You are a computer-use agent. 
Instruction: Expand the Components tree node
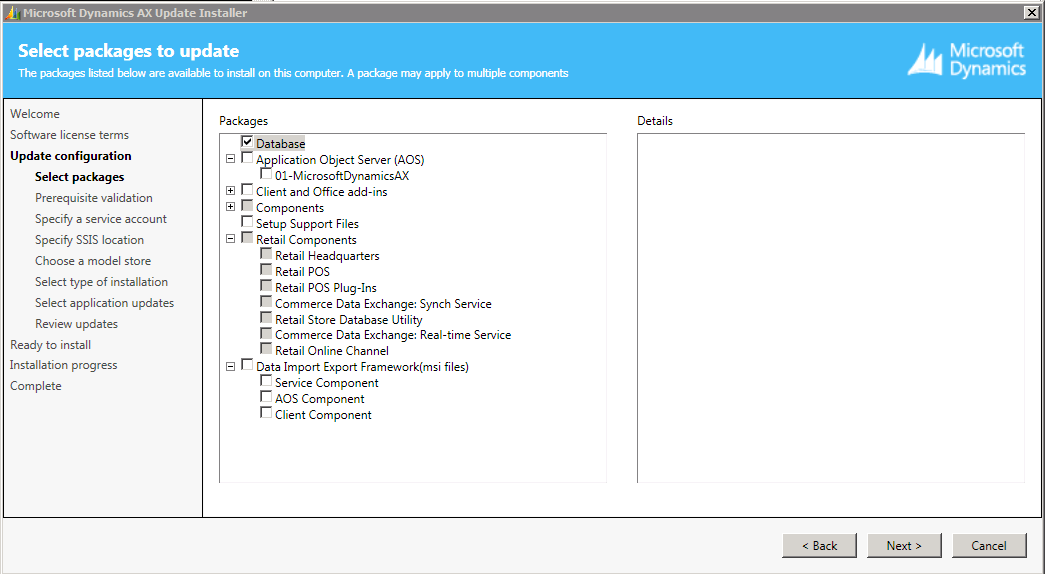(231, 207)
